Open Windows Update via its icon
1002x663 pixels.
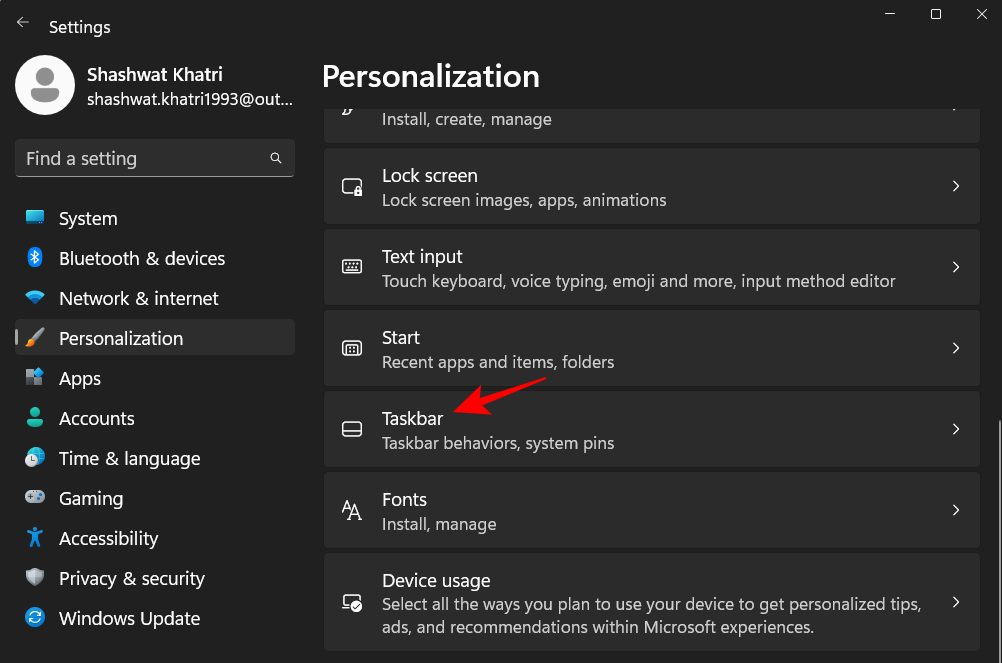coord(35,618)
